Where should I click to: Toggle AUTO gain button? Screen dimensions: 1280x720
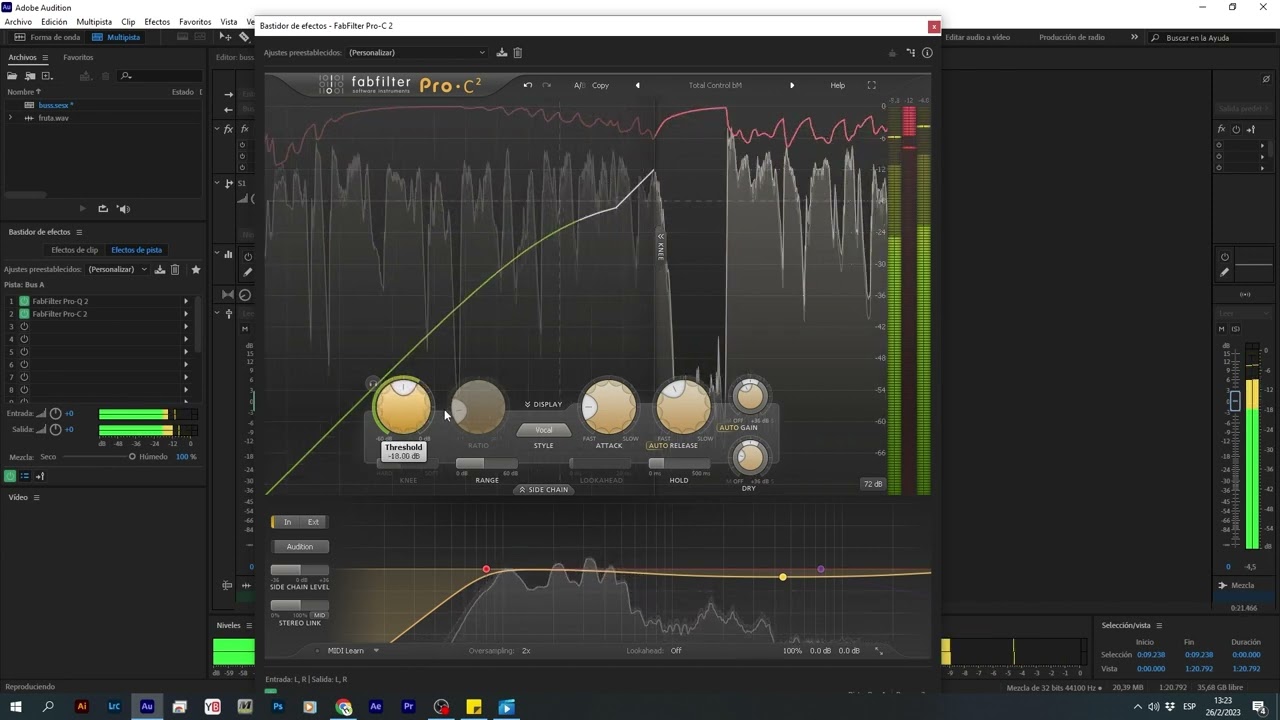729,428
